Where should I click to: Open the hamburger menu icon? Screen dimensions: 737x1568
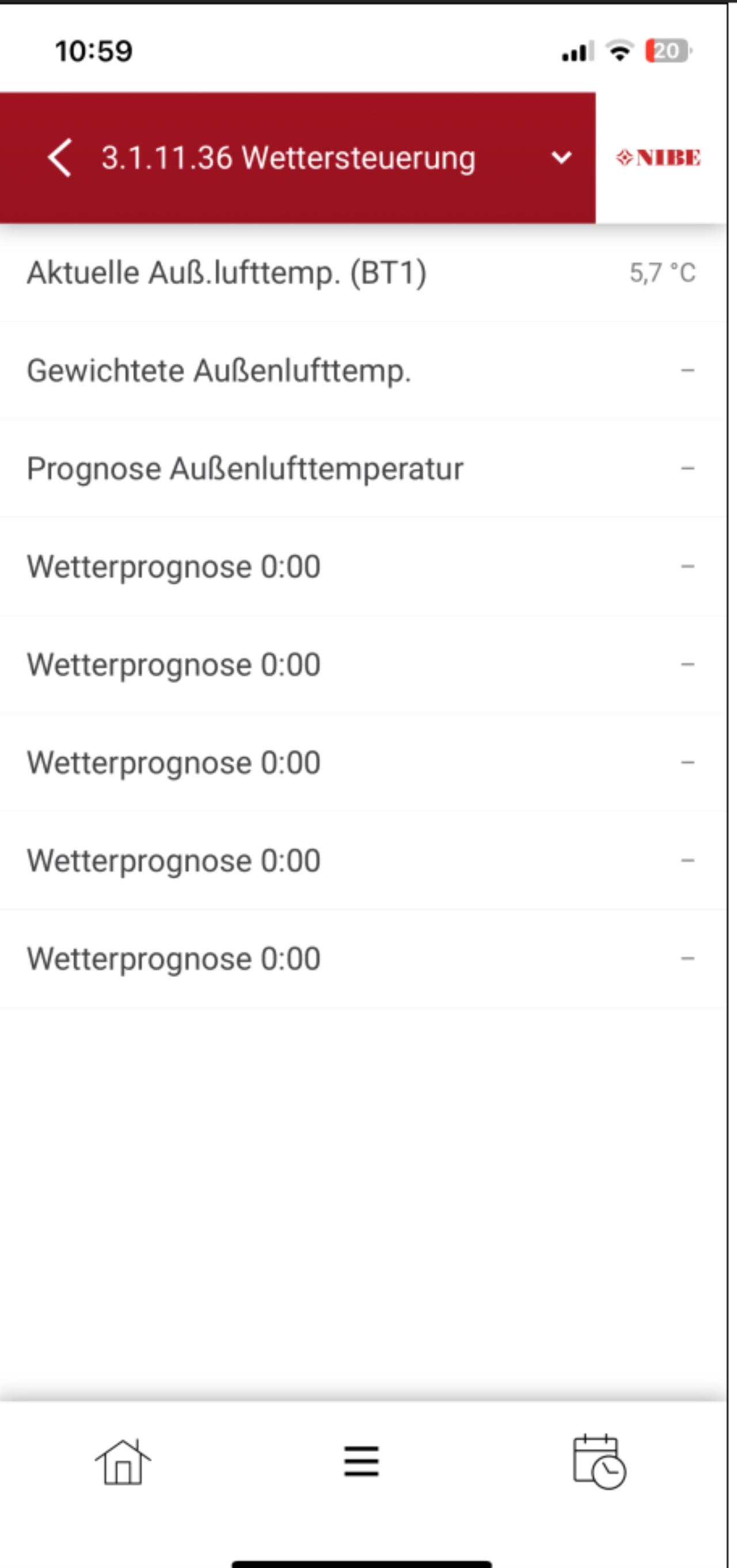point(361,1462)
